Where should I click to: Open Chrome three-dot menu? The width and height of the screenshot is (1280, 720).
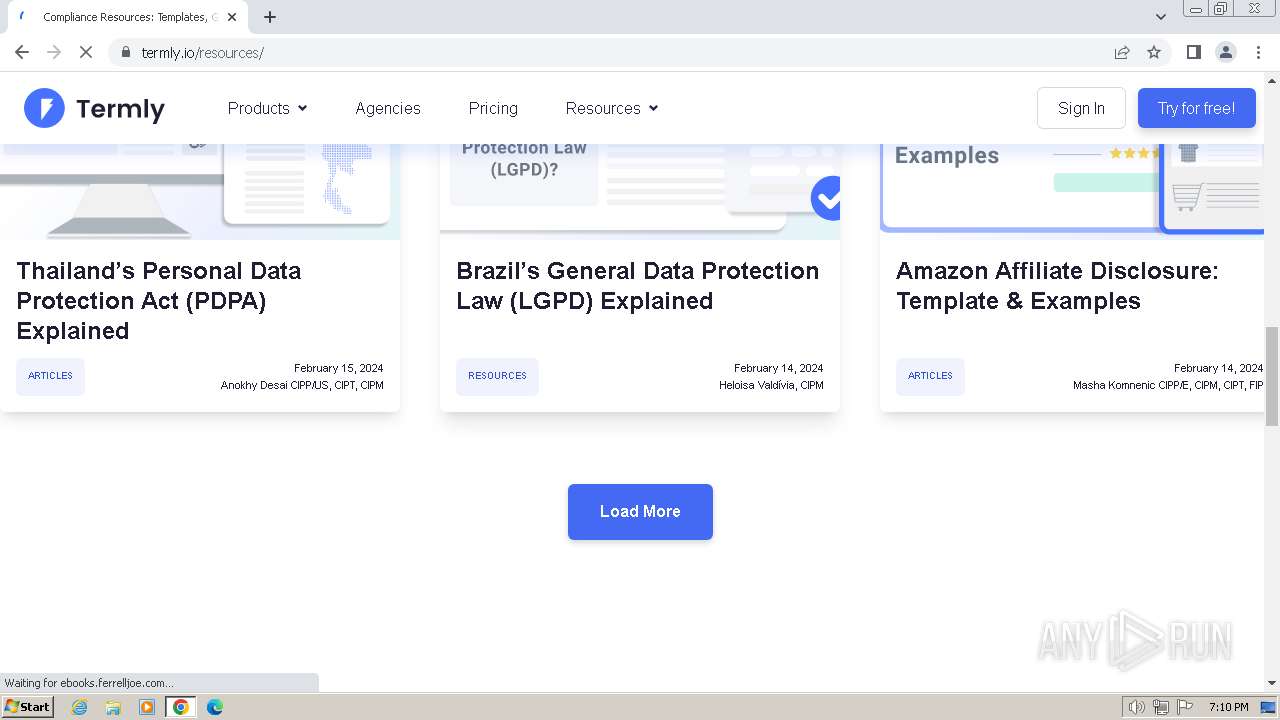(x=1258, y=52)
